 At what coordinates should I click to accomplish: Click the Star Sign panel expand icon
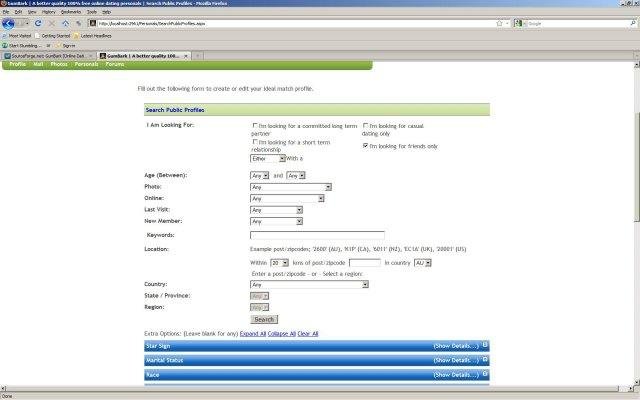[x=485, y=345]
